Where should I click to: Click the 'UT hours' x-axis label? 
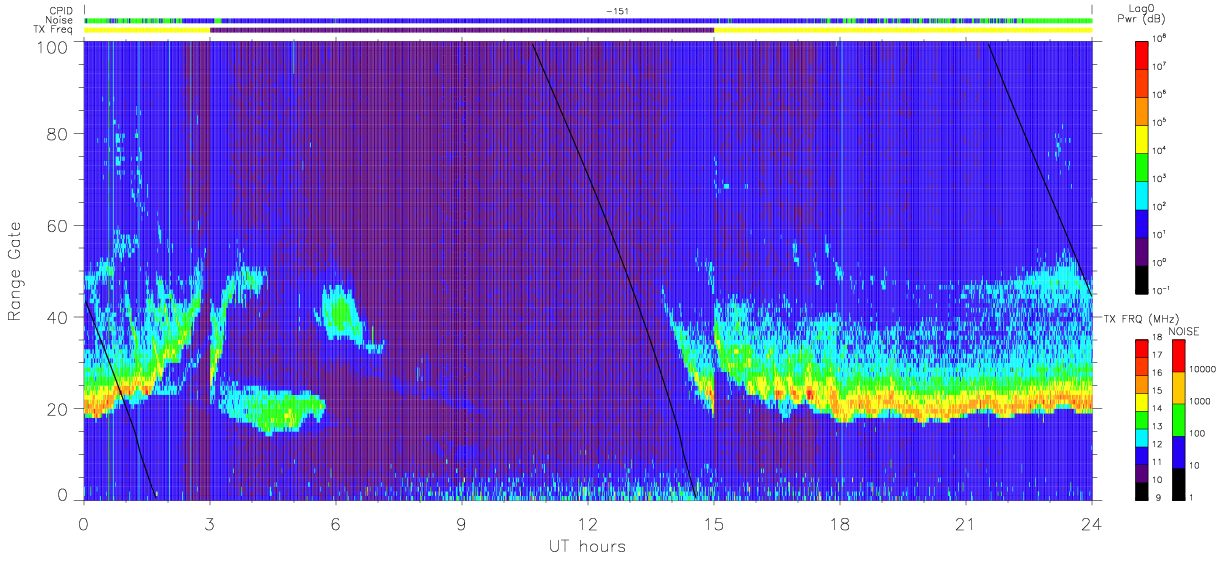(586, 546)
